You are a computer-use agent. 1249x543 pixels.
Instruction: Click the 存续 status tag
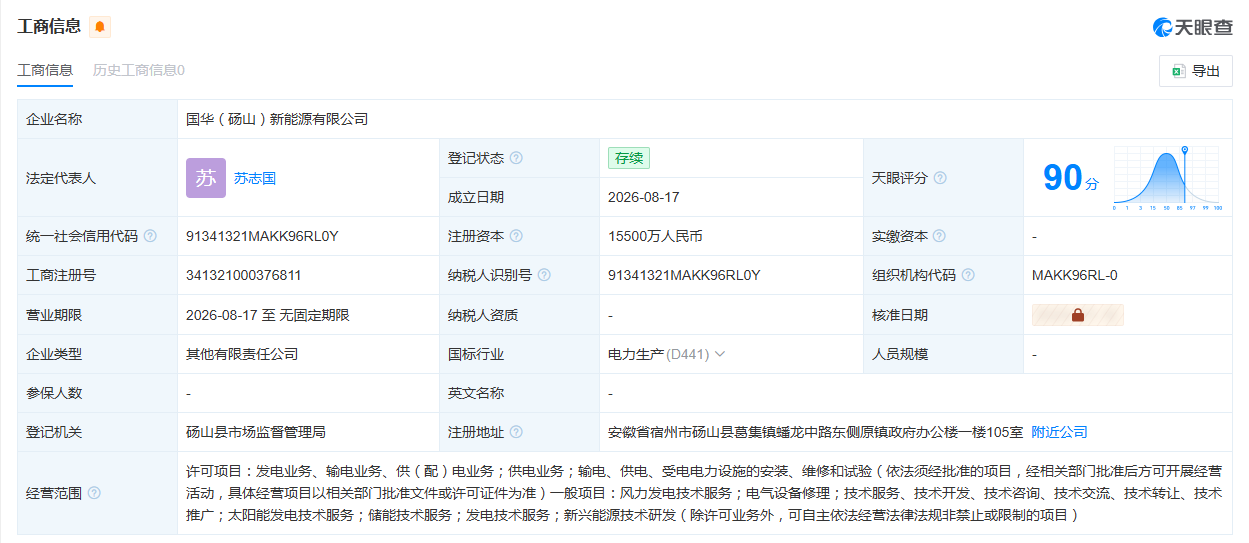point(630,158)
